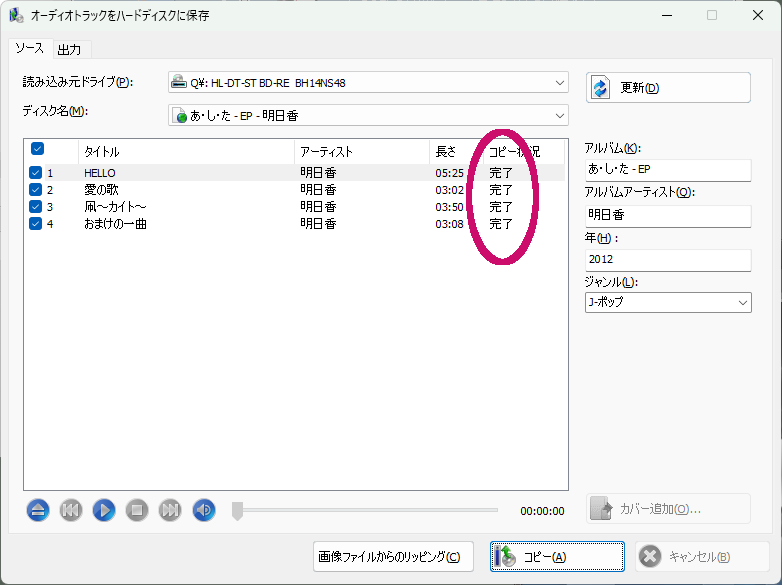Click the 00:00:00 playback time display
Image resolution: width=782 pixels, height=585 pixels.
[542, 511]
